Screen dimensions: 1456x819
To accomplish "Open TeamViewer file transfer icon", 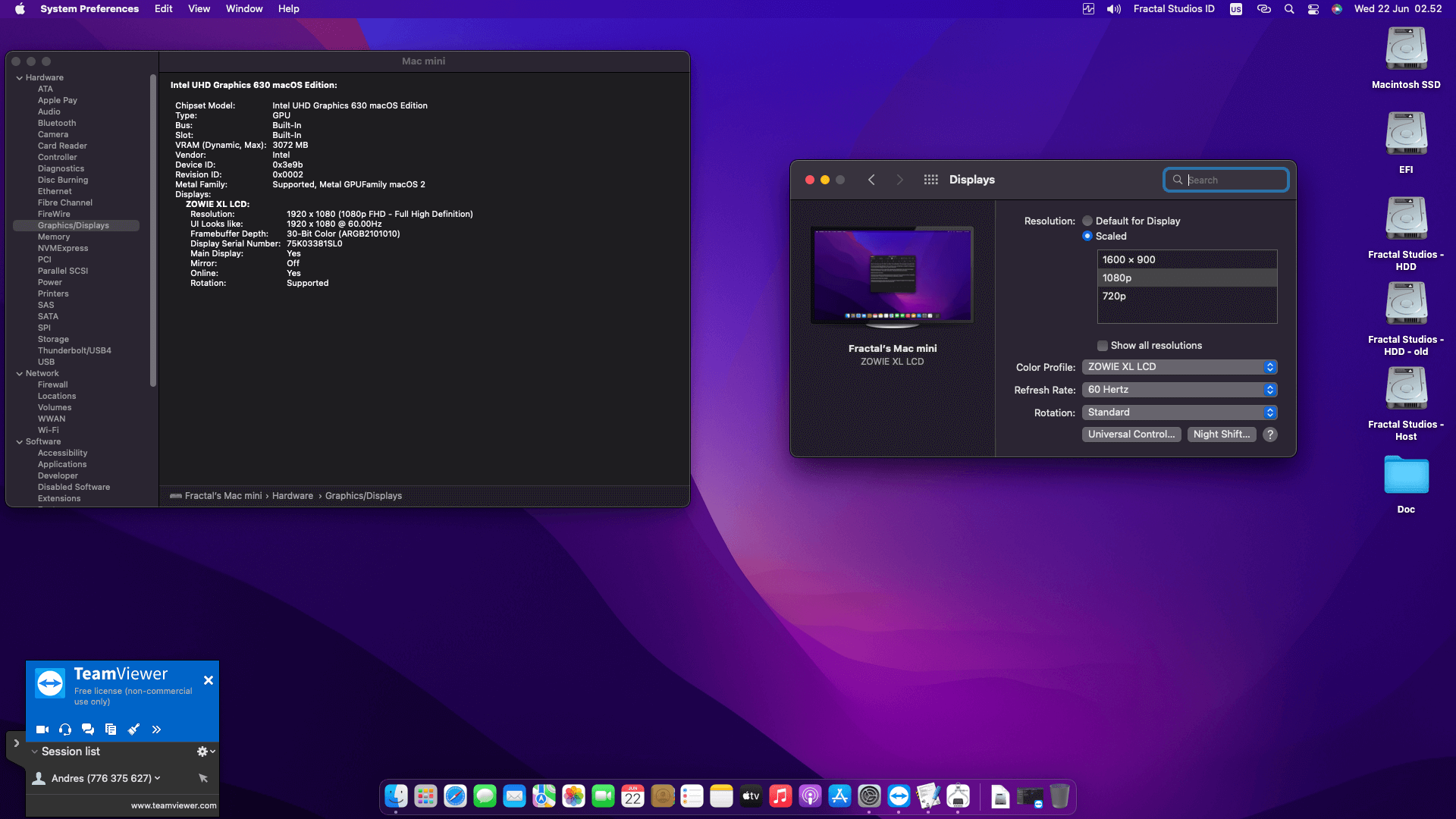I will (111, 730).
